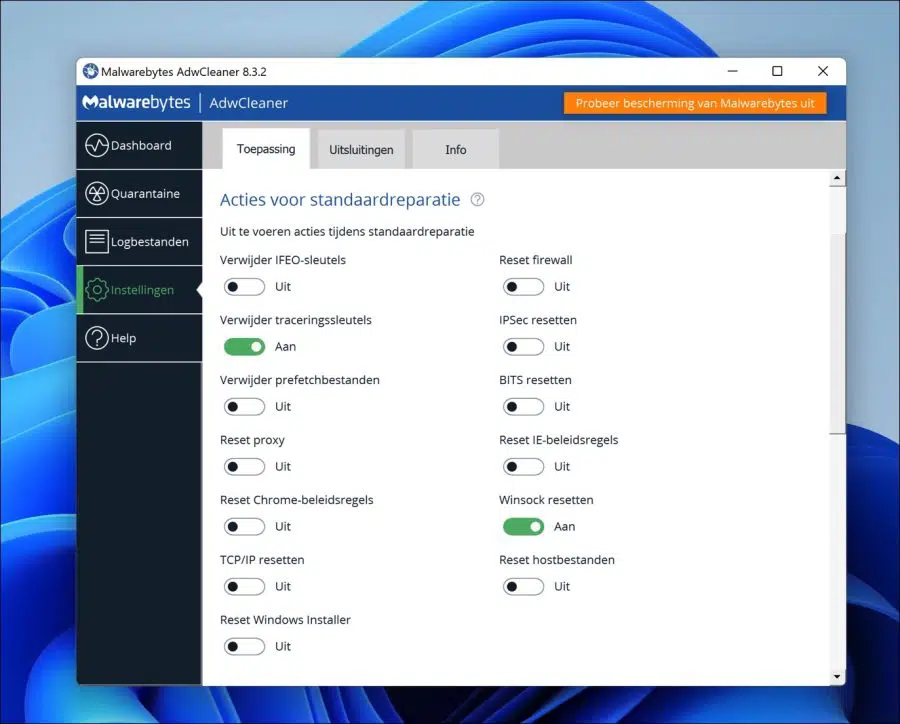Click the AdwCleaner app icon in title bar
The image size is (900, 724).
click(90, 71)
